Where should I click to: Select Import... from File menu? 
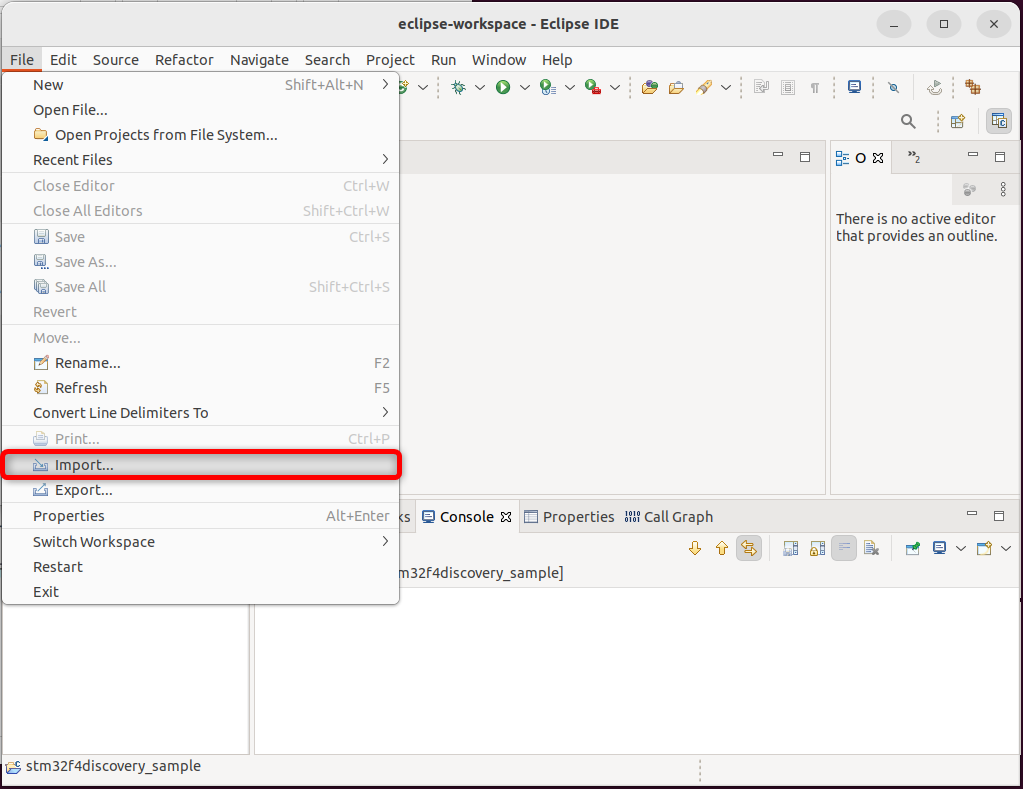pyautogui.click(x=200, y=465)
